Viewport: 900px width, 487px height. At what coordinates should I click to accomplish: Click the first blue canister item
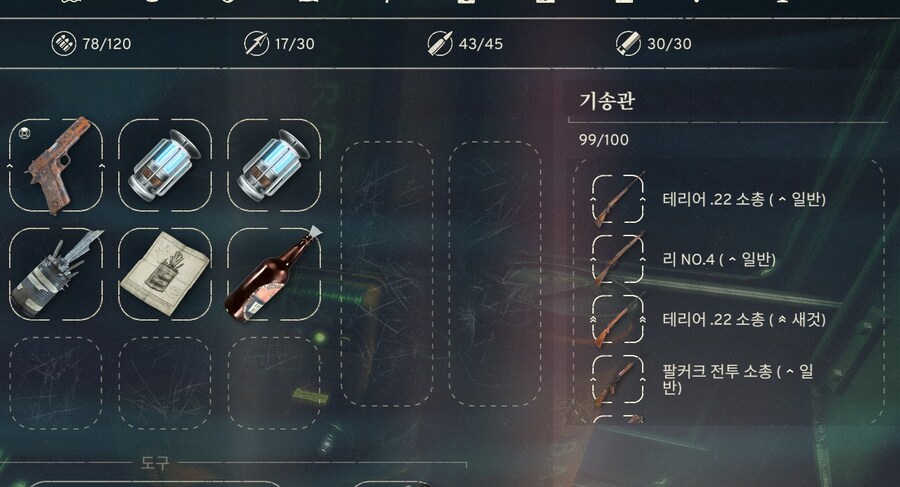[165, 165]
